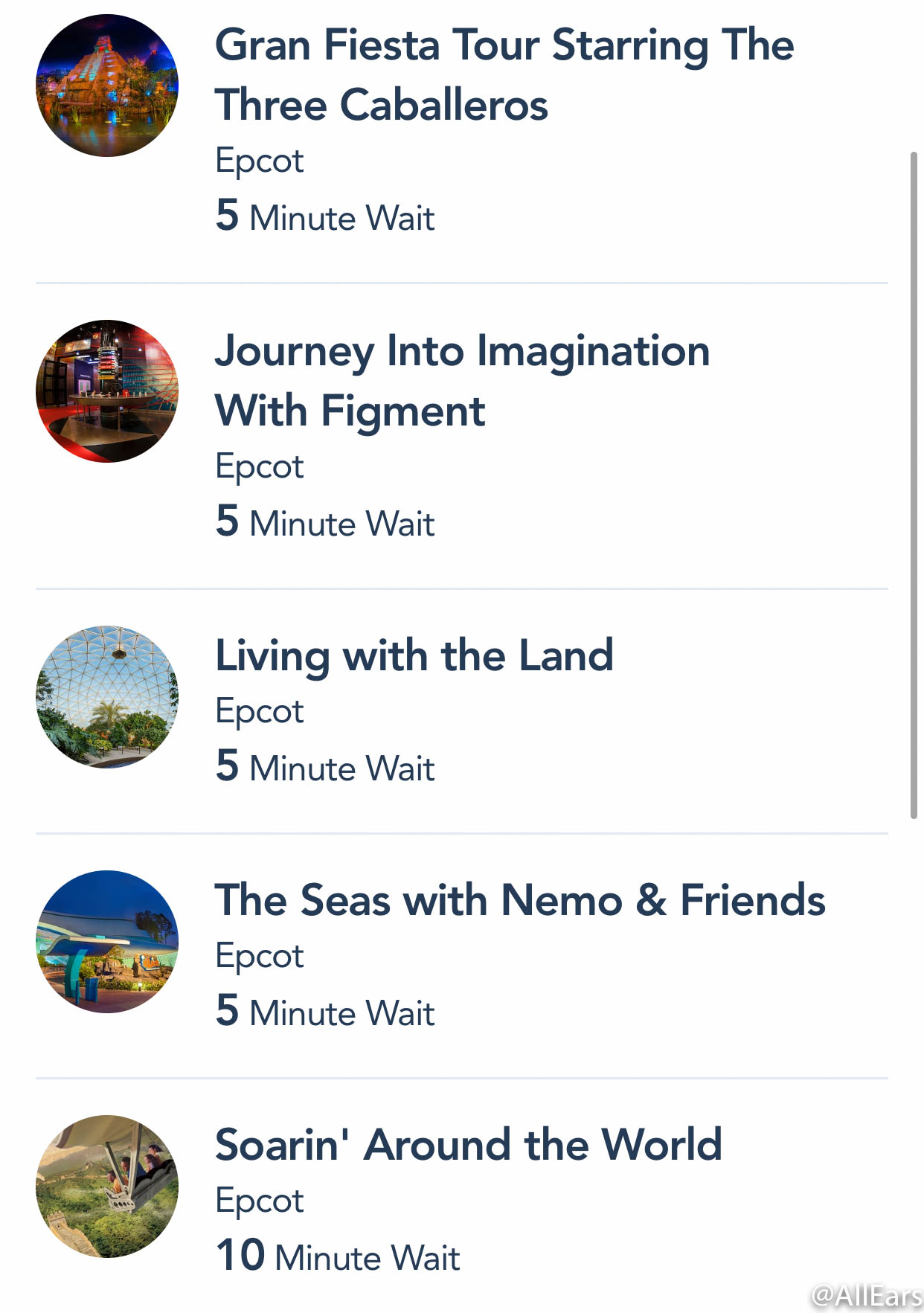Select Journey Into Imagination's 5 Minute Wait text
This screenshot has height=1313, width=924.
click(x=325, y=522)
